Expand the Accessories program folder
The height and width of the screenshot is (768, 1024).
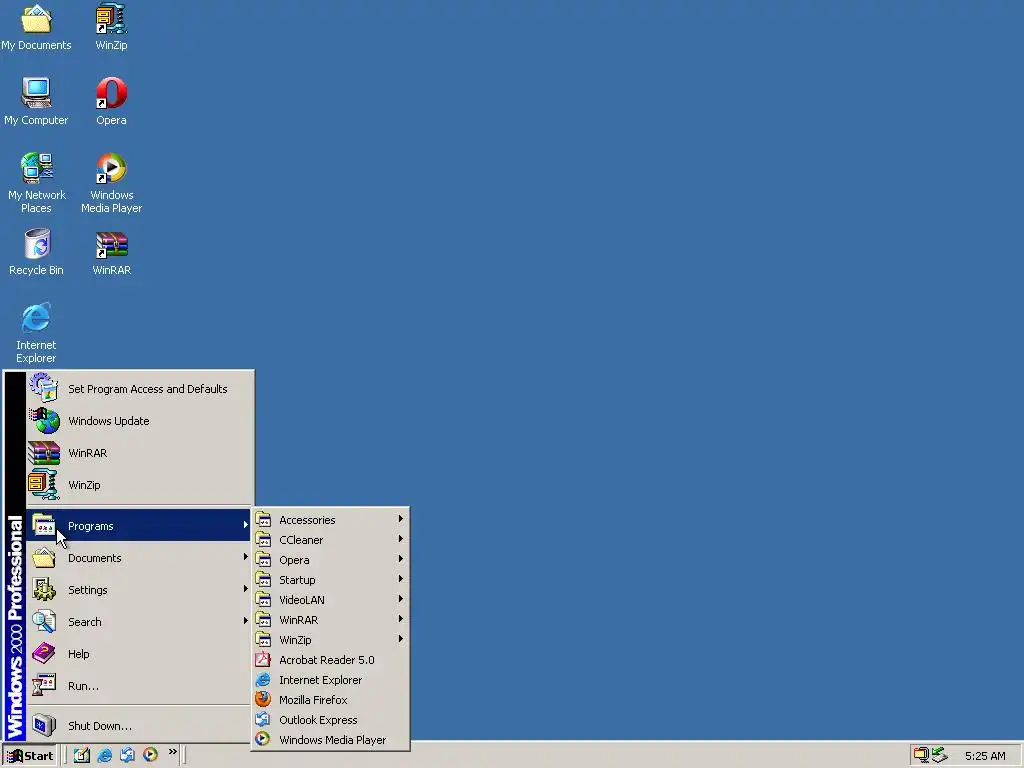[x=330, y=520]
